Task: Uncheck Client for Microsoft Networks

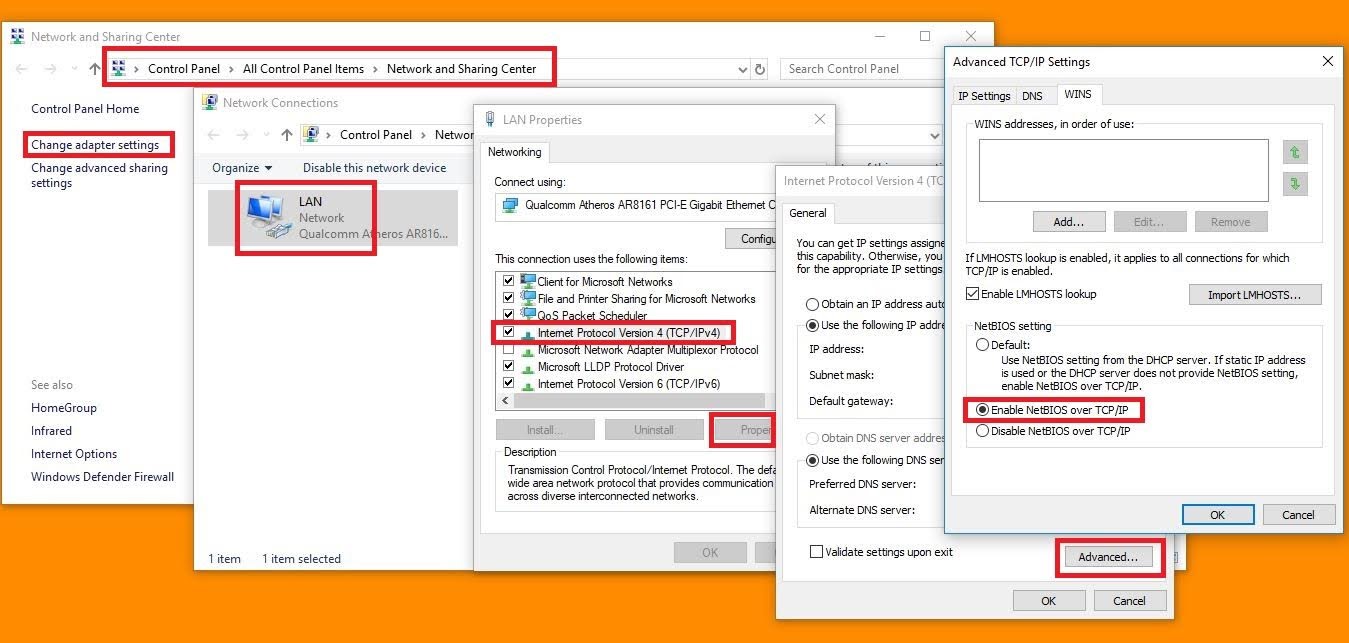Action: click(509, 282)
